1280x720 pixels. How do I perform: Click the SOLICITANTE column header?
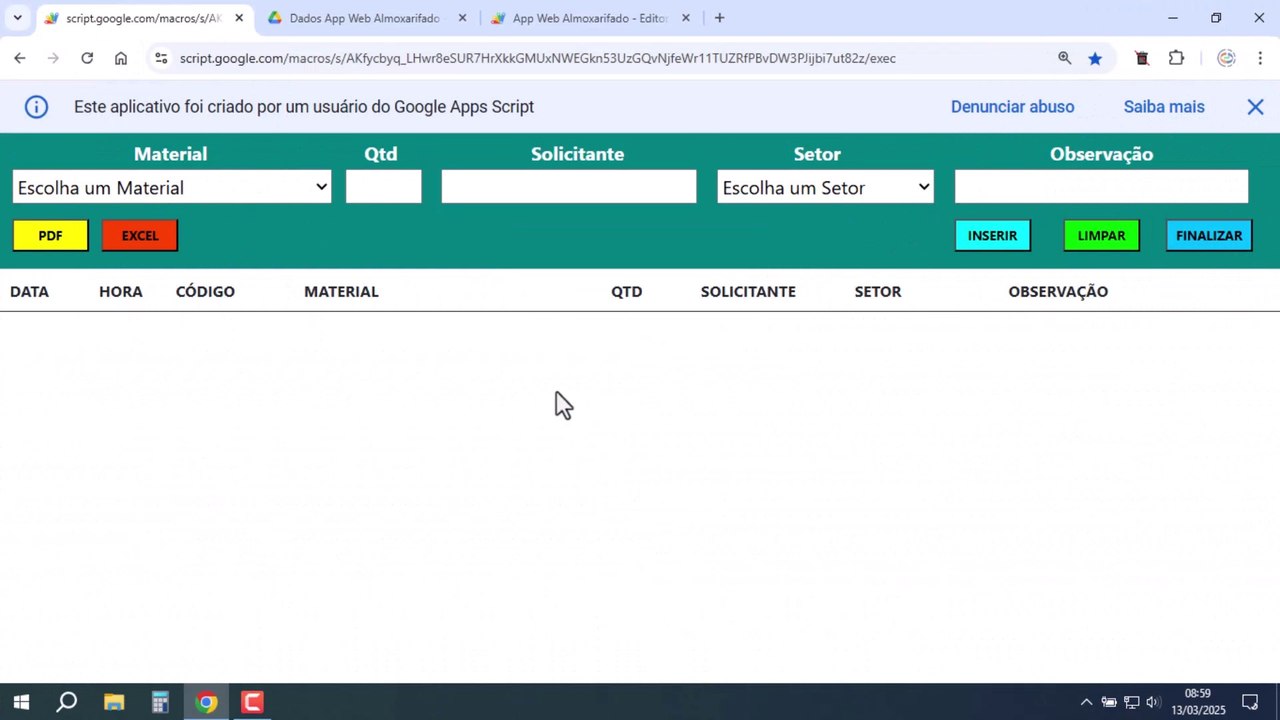click(x=748, y=292)
